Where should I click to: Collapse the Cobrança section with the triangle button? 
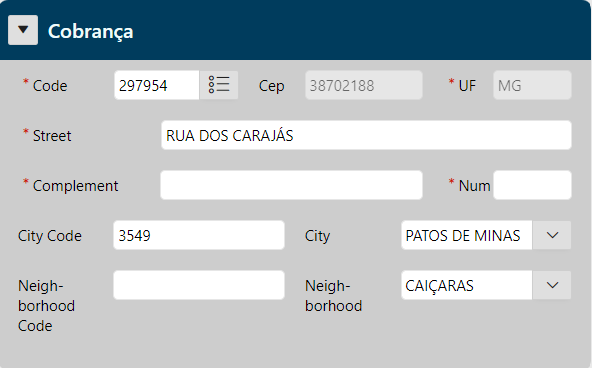(23, 30)
